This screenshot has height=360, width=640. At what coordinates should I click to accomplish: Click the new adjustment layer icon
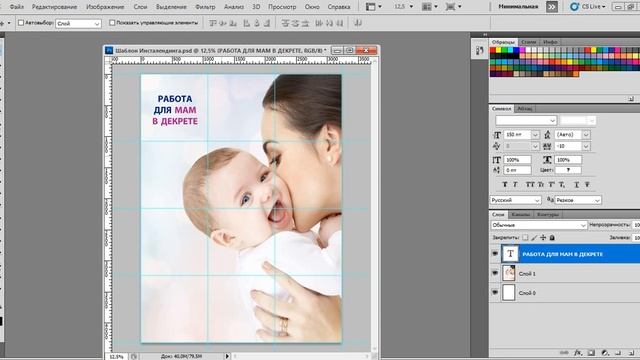coord(604,353)
